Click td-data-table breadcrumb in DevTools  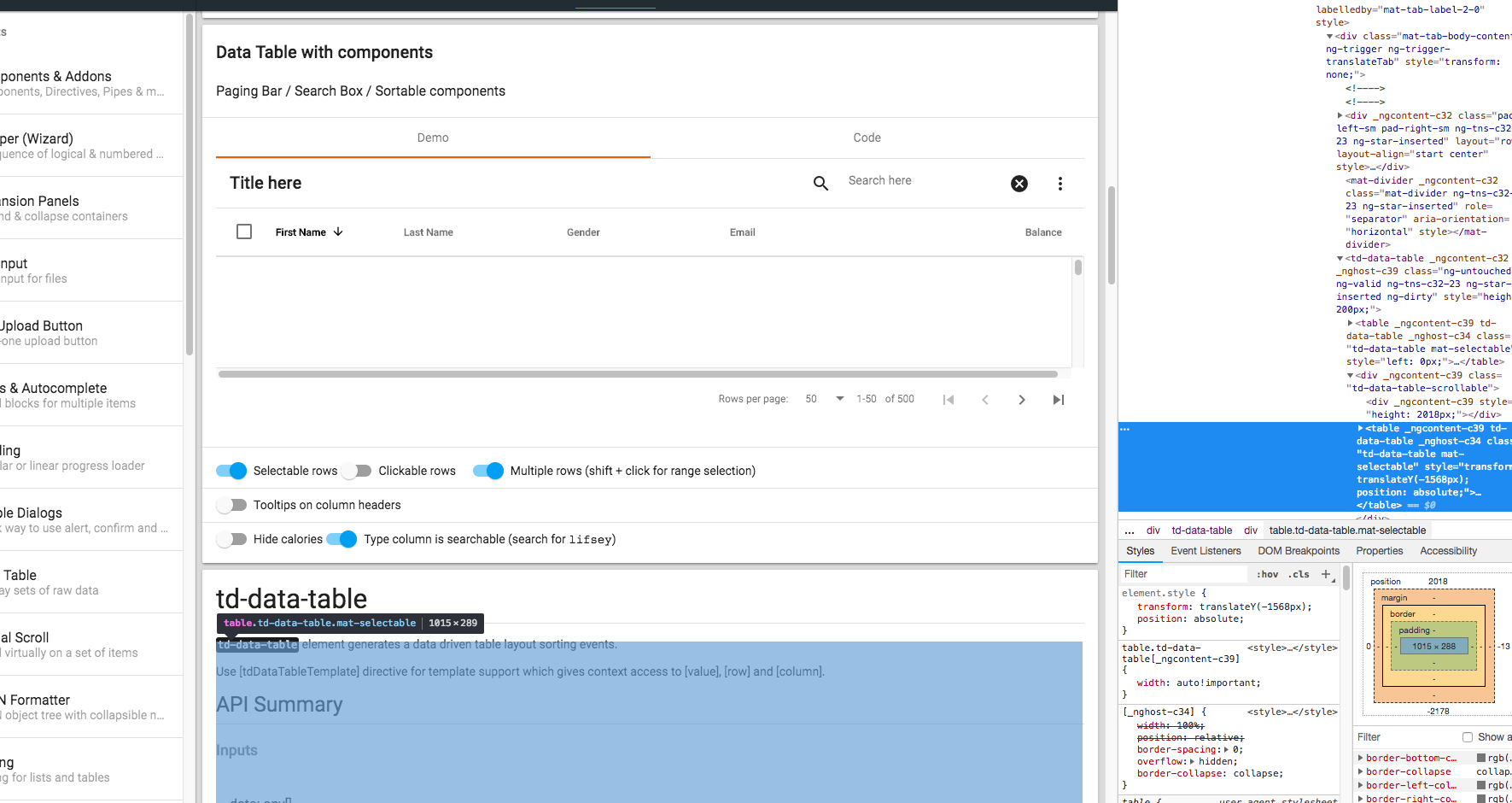[x=1202, y=530]
